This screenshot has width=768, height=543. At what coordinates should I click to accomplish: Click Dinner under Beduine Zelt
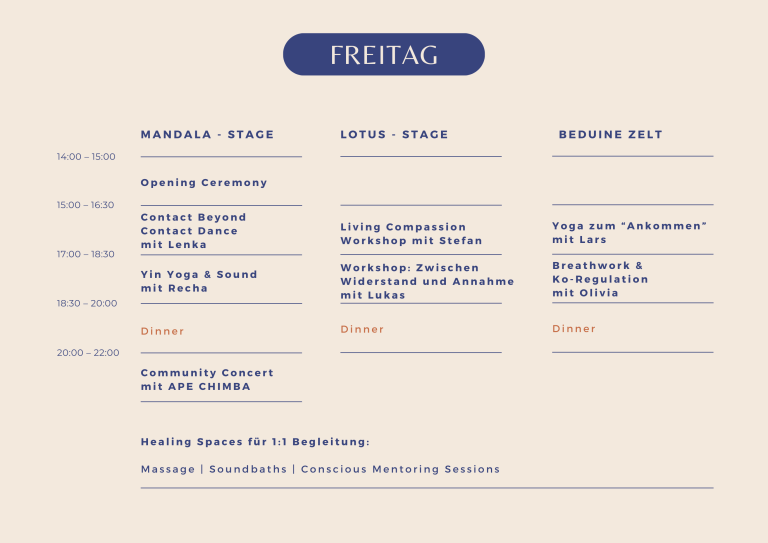click(574, 329)
